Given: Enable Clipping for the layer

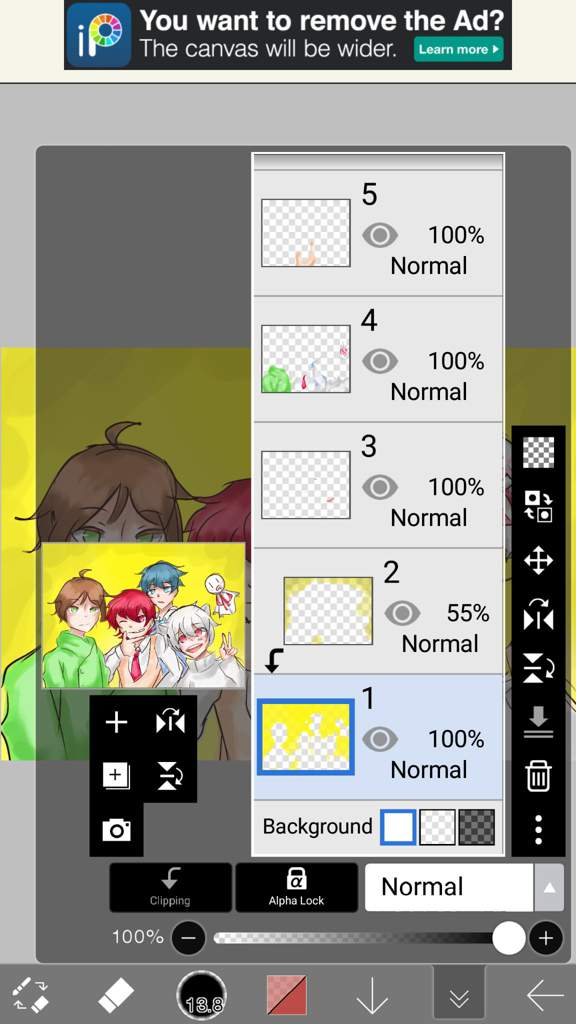Looking at the screenshot, I should pos(170,887).
